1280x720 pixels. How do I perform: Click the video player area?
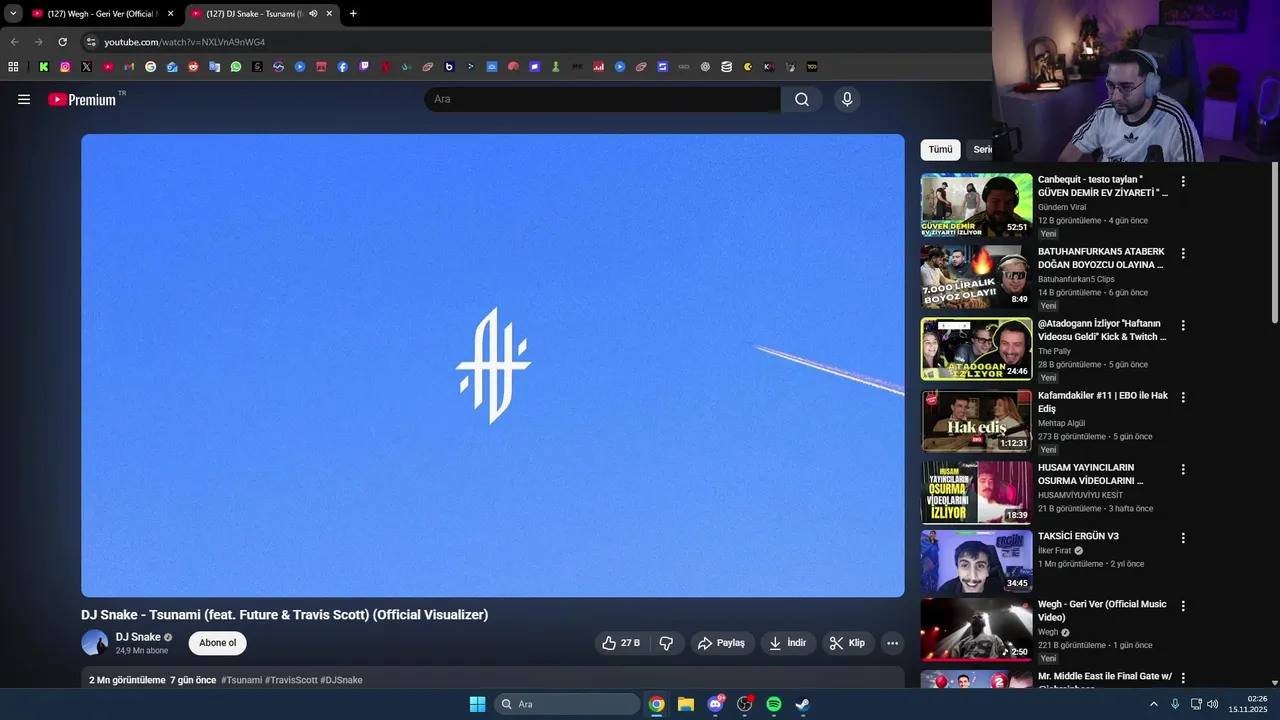493,365
